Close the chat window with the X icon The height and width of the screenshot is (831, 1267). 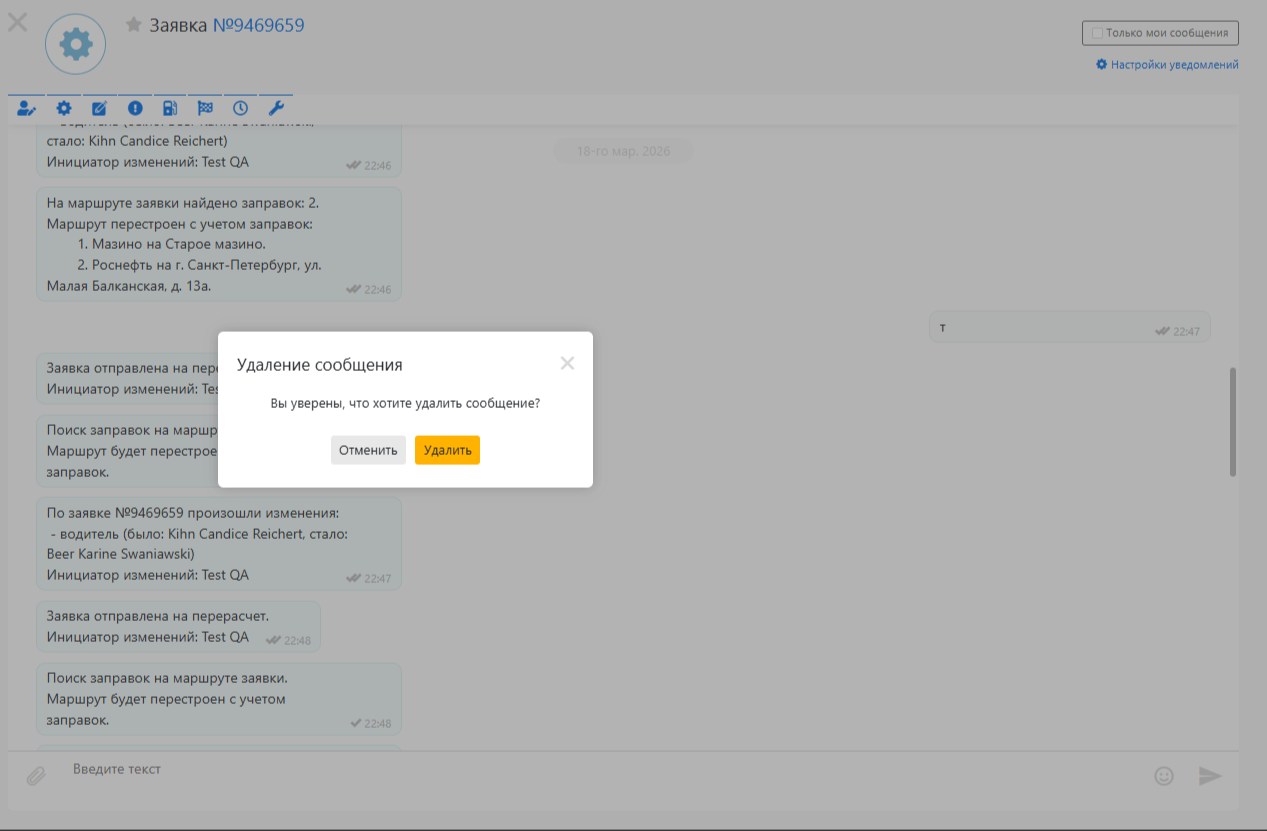click(18, 21)
